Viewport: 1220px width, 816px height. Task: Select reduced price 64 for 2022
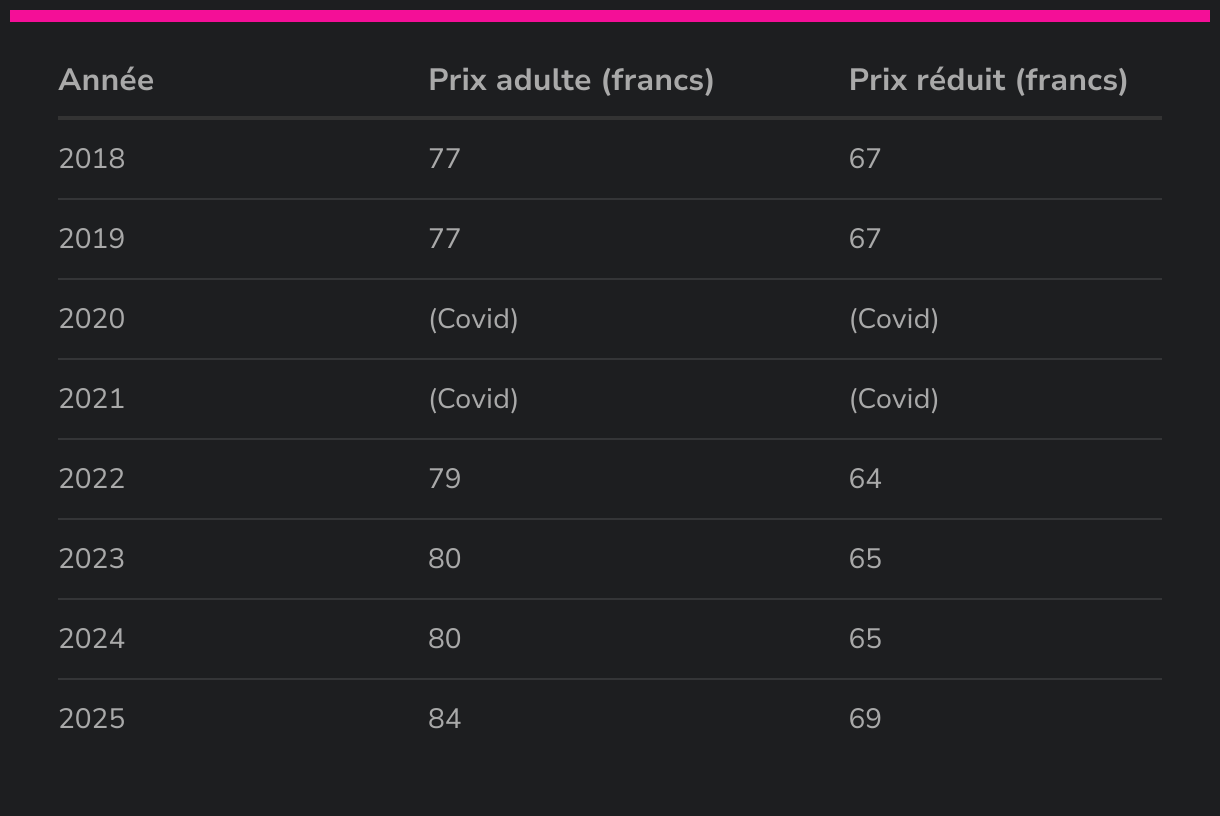(865, 479)
